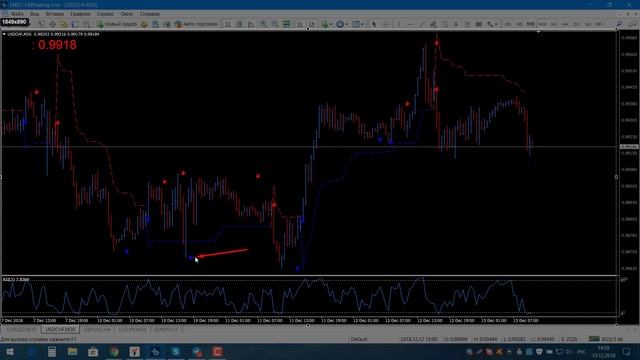This screenshot has width=640, height=360.
Task: Click the Default profile in status bar
Action: pyautogui.click(x=359, y=339)
